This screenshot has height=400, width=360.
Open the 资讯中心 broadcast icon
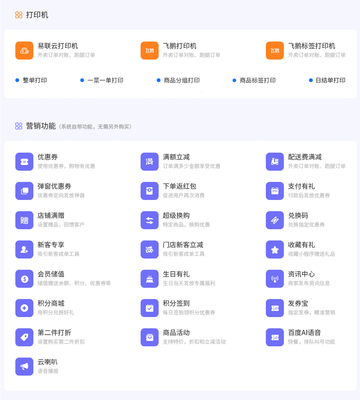point(275,279)
